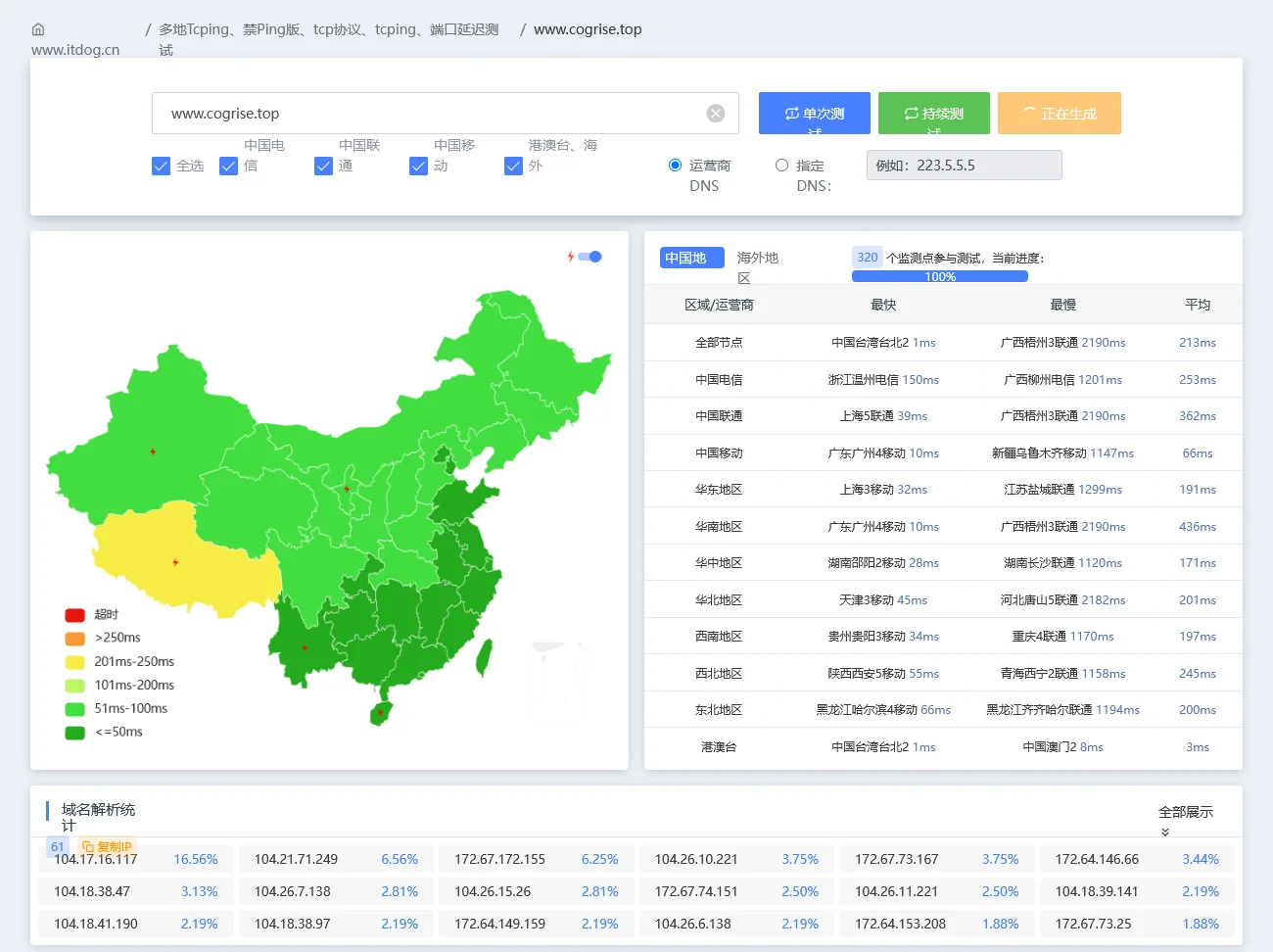Clear the domain input with X icon
The height and width of the screenshot is (952, 1273).
point(716,114)
